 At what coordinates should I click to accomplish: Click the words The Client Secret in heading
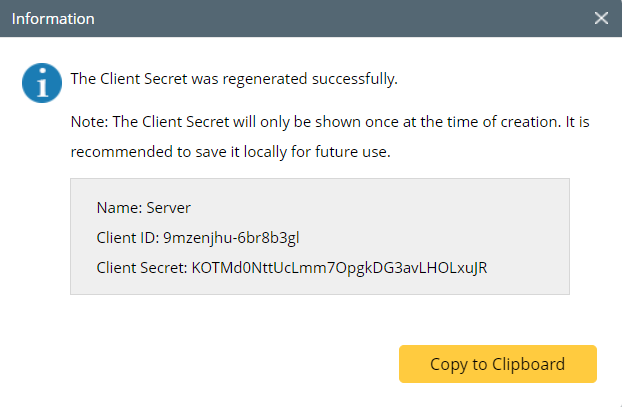tap(124, 77)
